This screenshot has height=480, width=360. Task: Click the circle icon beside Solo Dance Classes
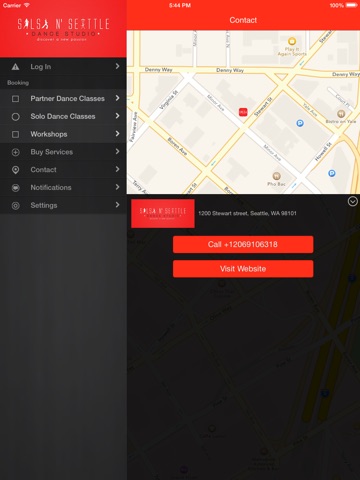coord(15,117)
